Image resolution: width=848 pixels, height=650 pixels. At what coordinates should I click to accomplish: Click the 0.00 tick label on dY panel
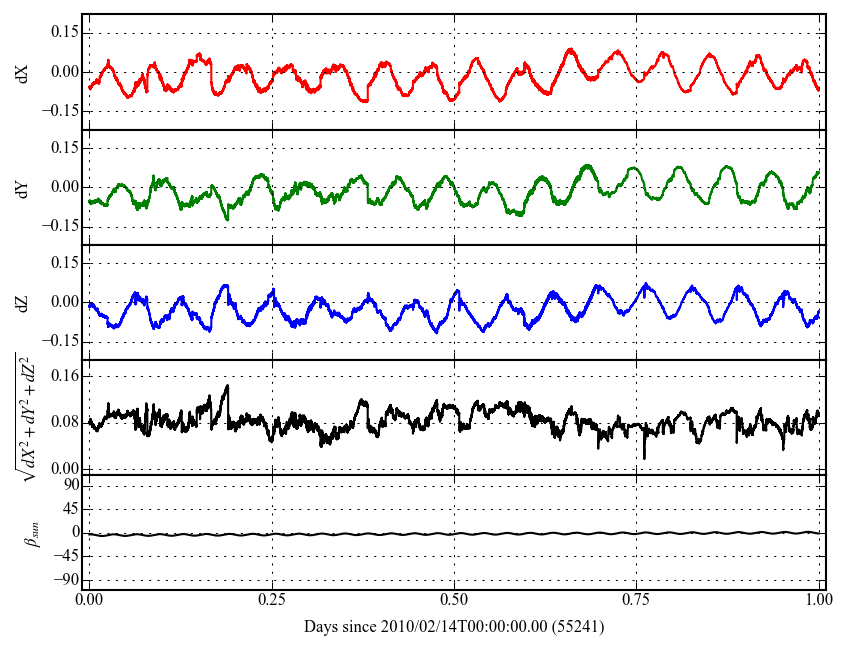(64, 187)
